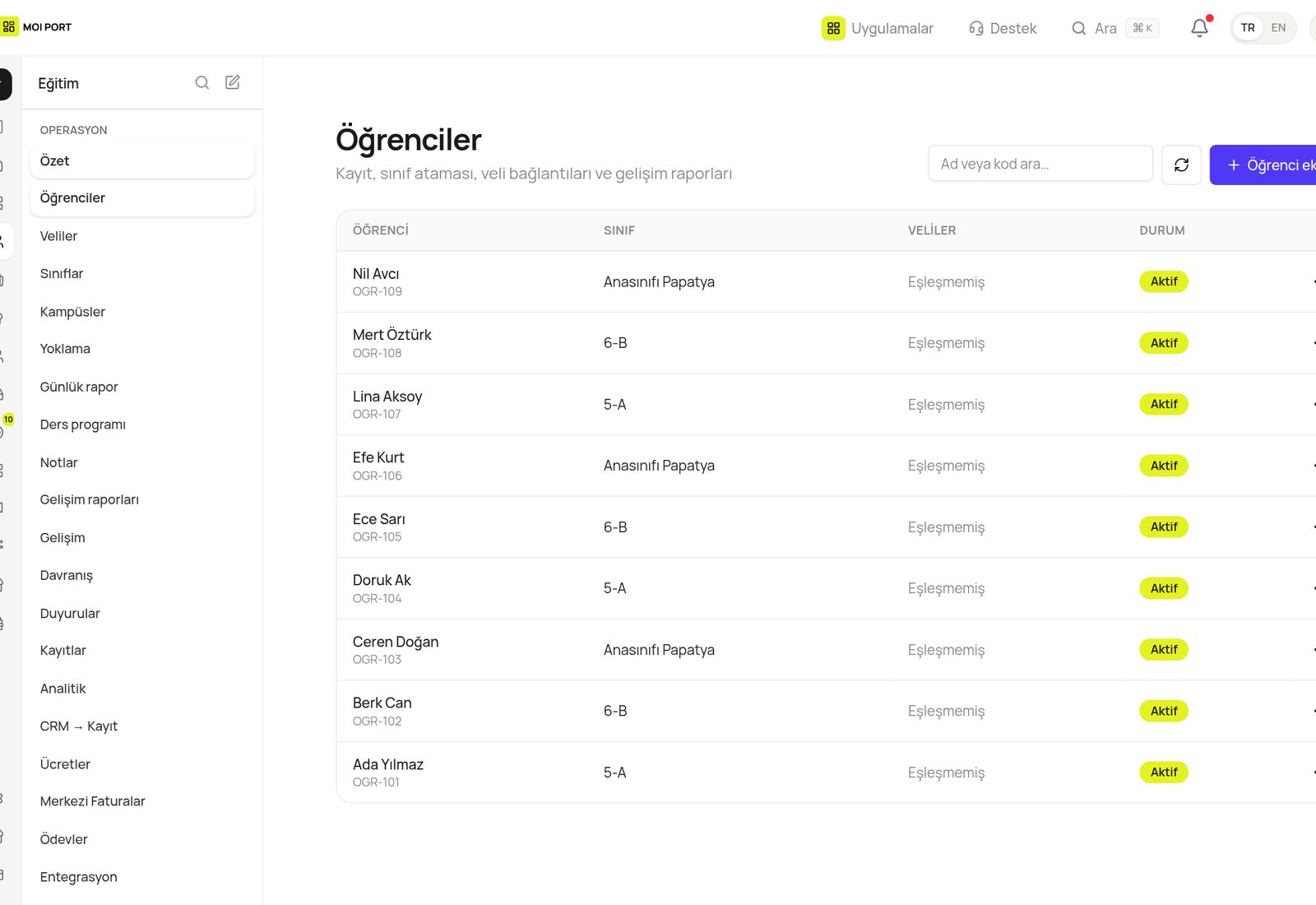Viewport: 1316px width, 905px height.
Task: Go to Notlar page
Action: point(142,462)
